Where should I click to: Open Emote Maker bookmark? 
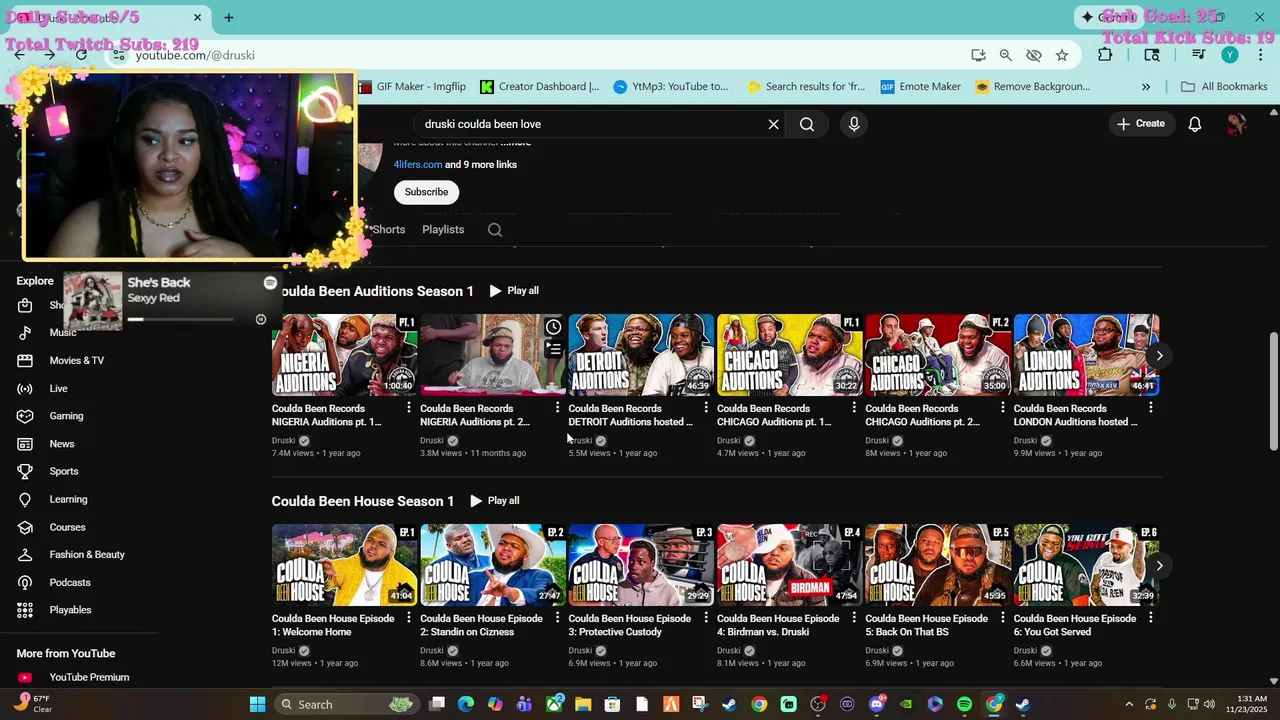921,87
